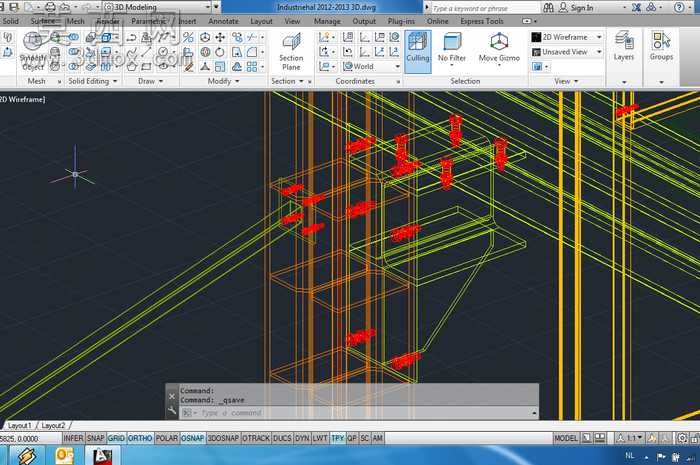The image size is (700, 465).
Task: Open the Layers panel button
Action: point(624,46)
